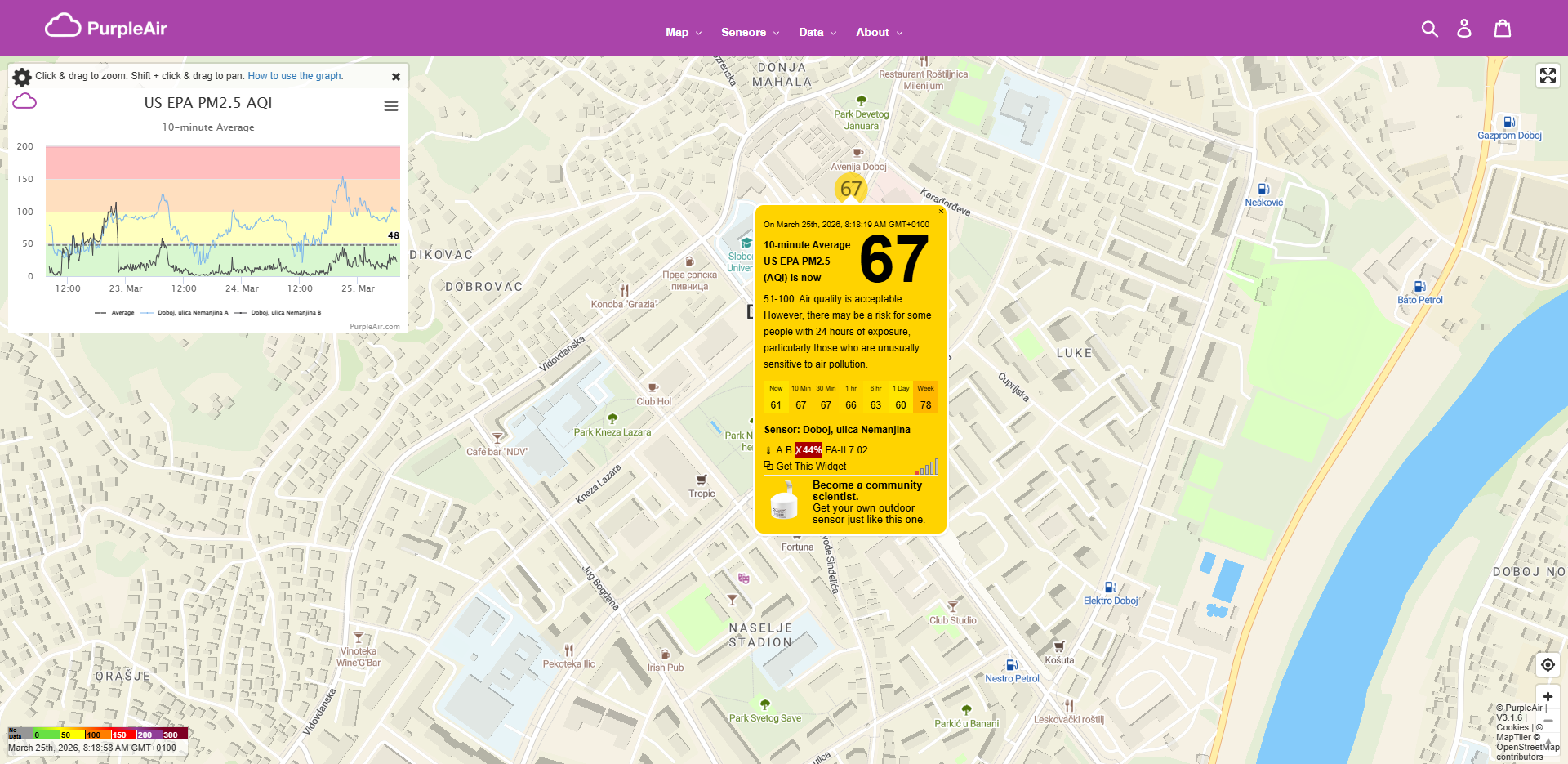Open the chart hamburger export menu
Screen dimensions: 1568x764
point(391,105)
